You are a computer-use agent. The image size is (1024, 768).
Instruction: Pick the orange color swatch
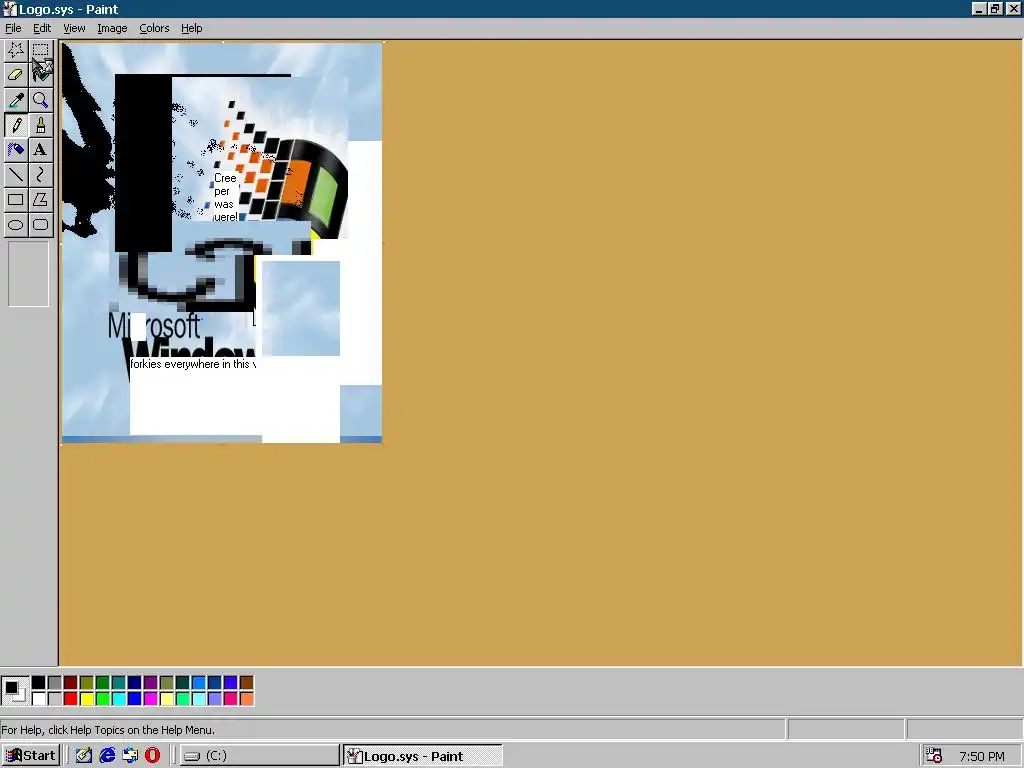click(246, 699)
